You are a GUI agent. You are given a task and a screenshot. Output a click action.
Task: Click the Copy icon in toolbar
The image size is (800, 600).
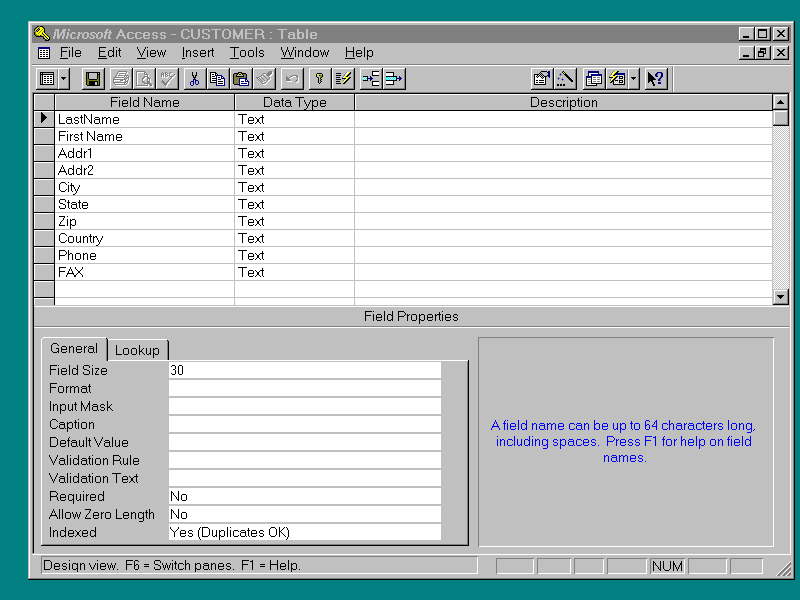coord(217,78)
